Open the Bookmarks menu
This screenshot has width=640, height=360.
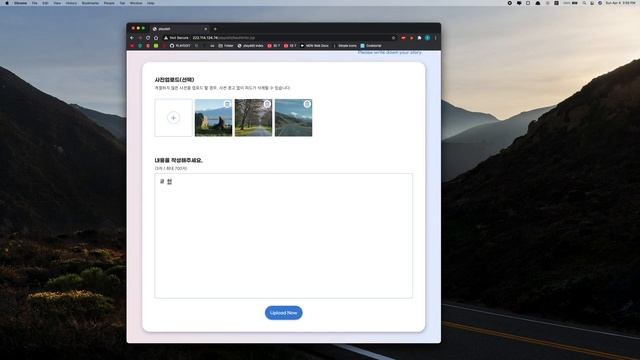[90, 3]
